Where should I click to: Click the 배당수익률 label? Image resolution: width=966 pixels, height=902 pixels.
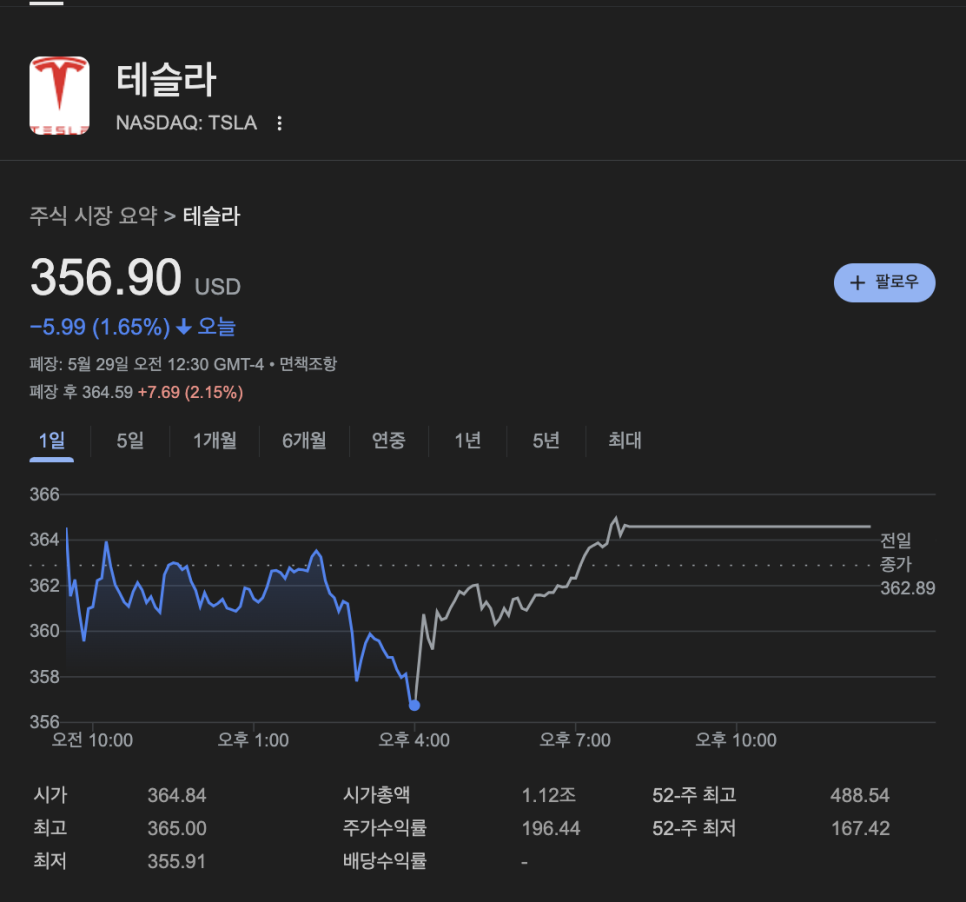(385, 861)
